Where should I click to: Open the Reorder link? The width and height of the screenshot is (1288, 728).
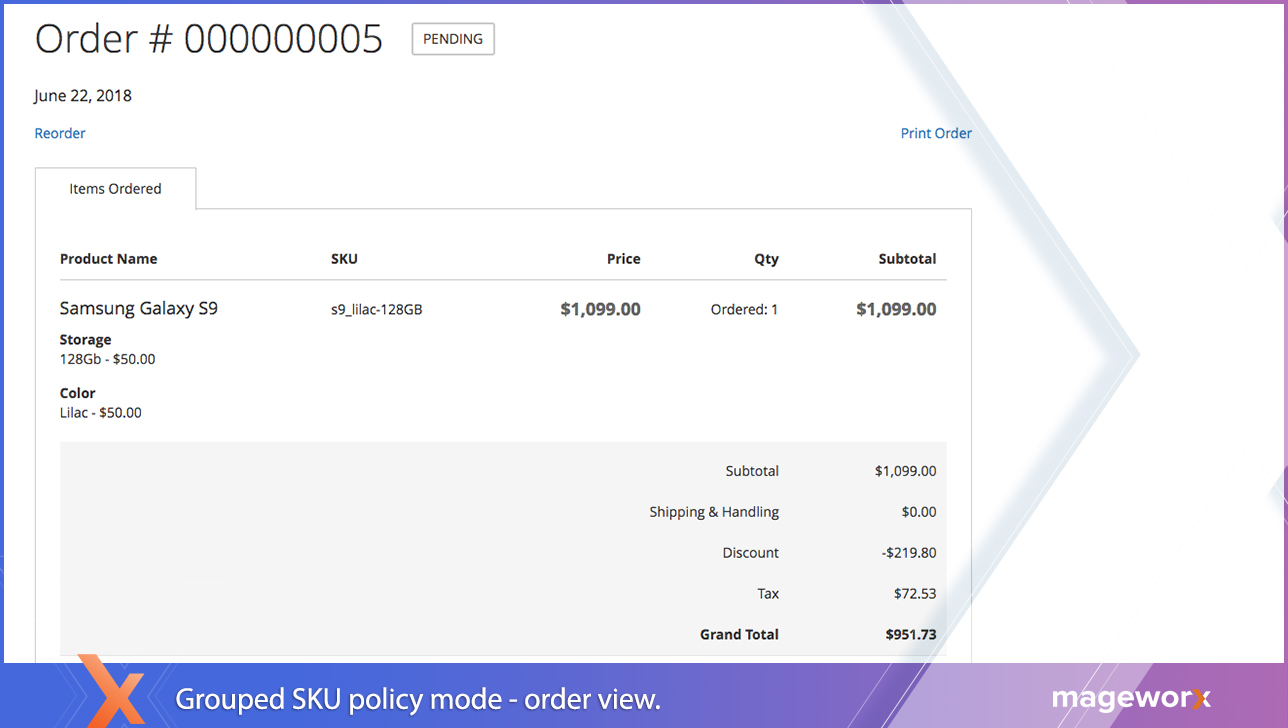coord(59,133)
